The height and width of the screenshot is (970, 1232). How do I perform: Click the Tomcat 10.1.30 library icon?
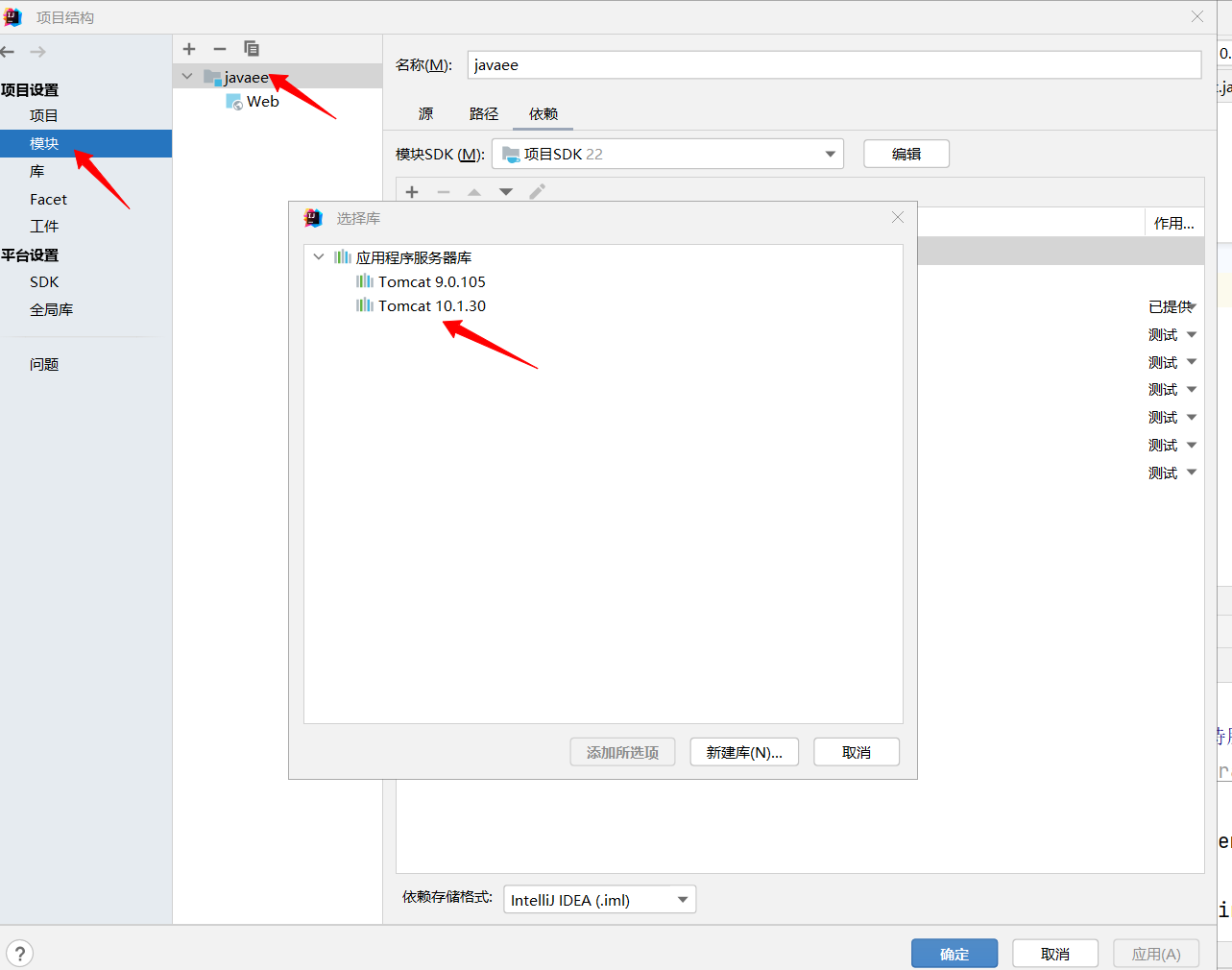click(x=365, y=305)
